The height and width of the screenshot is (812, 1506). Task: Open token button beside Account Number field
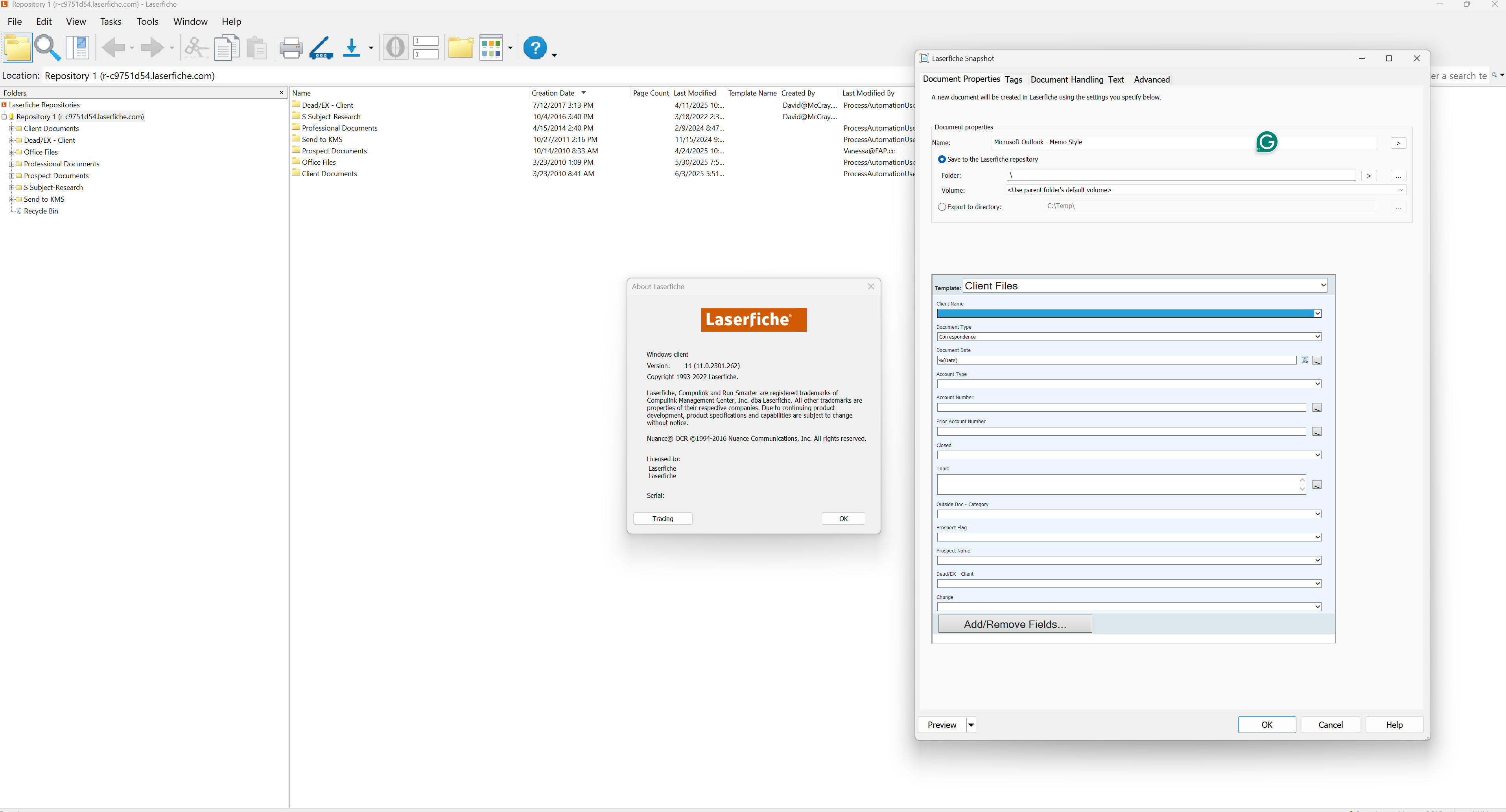(1317, 407)
